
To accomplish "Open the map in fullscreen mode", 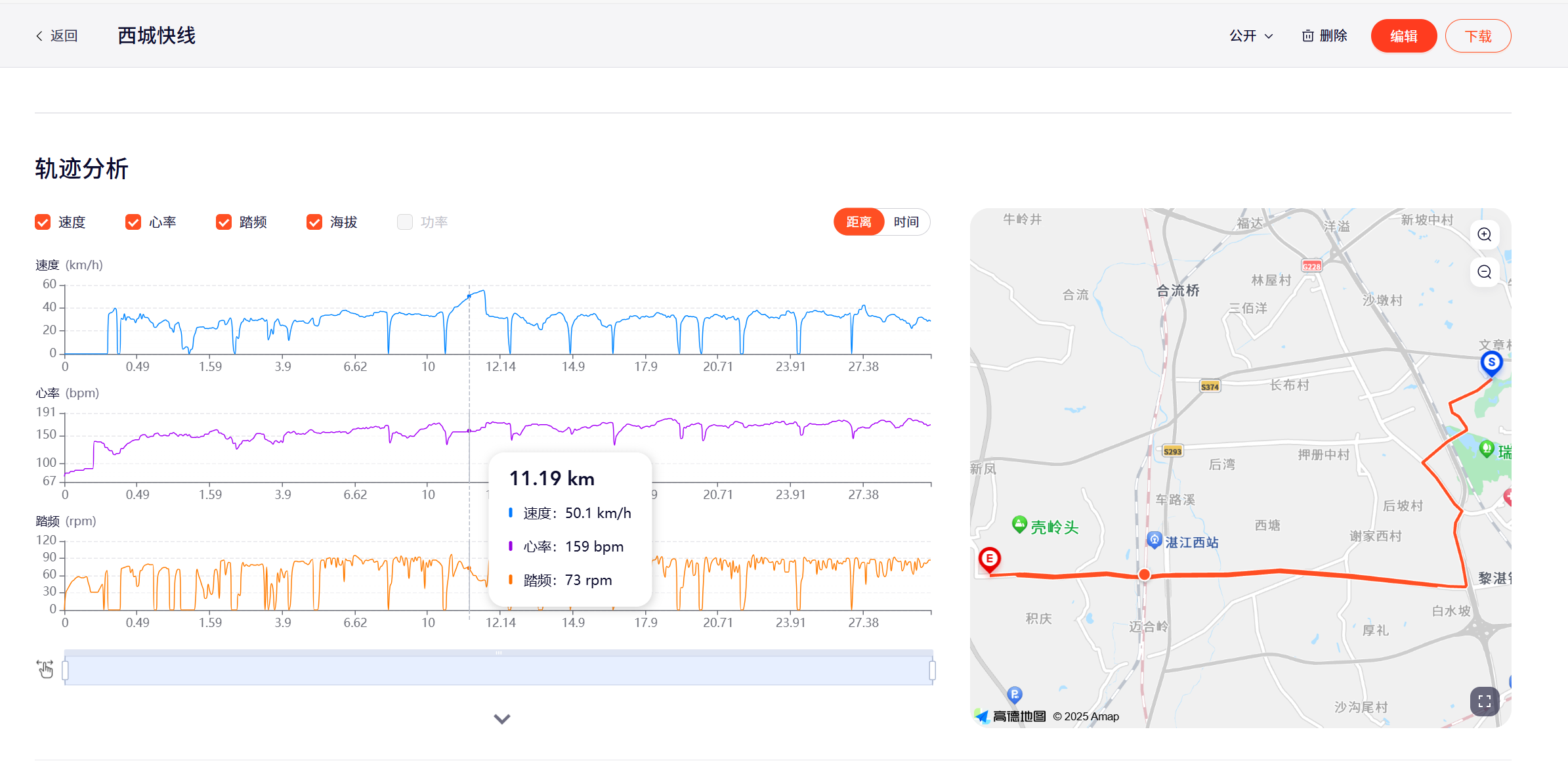I will tap(1485, 701).
